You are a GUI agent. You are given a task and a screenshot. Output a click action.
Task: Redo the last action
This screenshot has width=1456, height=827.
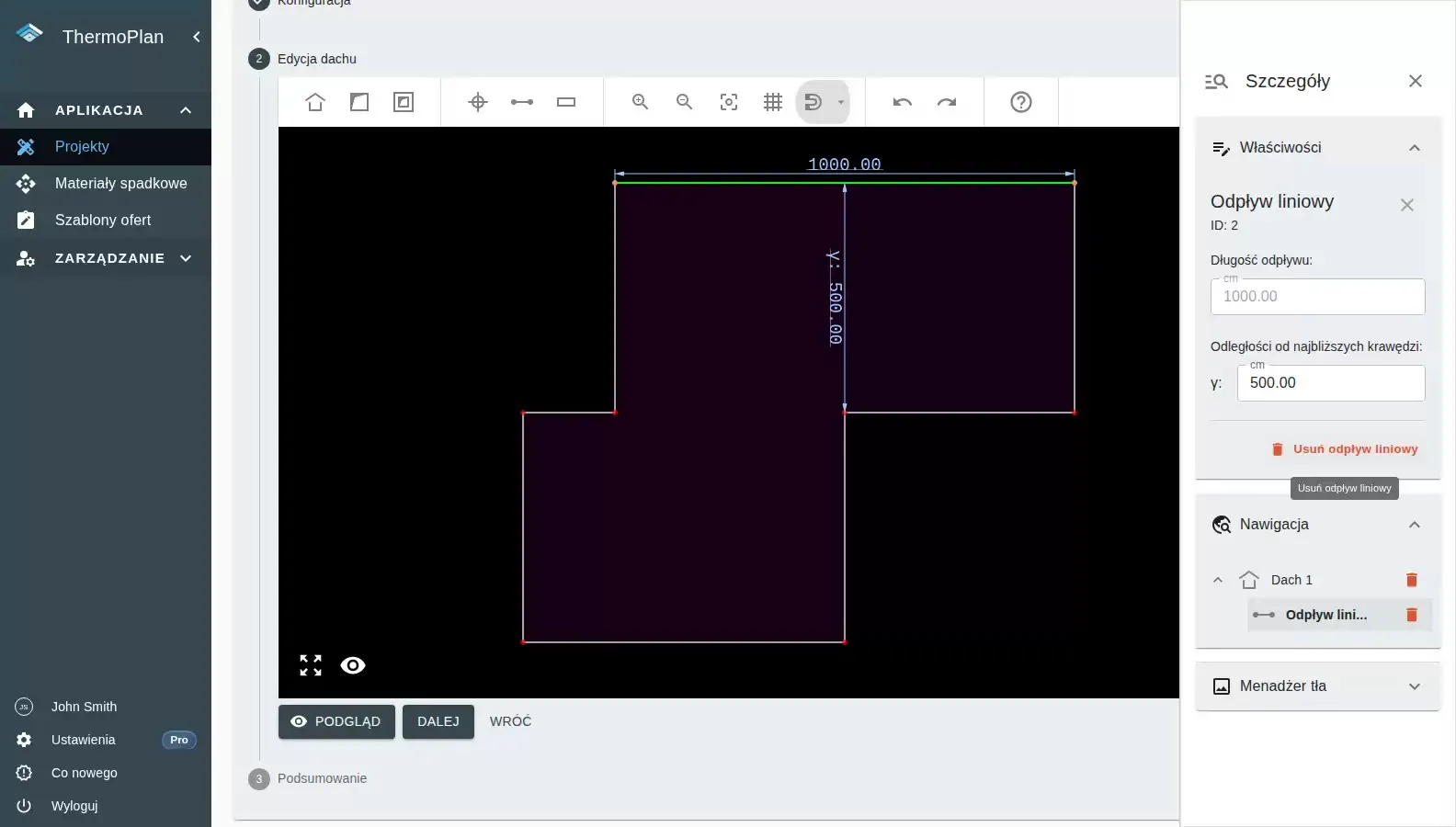pyautogui.click(x=947, y=102)
